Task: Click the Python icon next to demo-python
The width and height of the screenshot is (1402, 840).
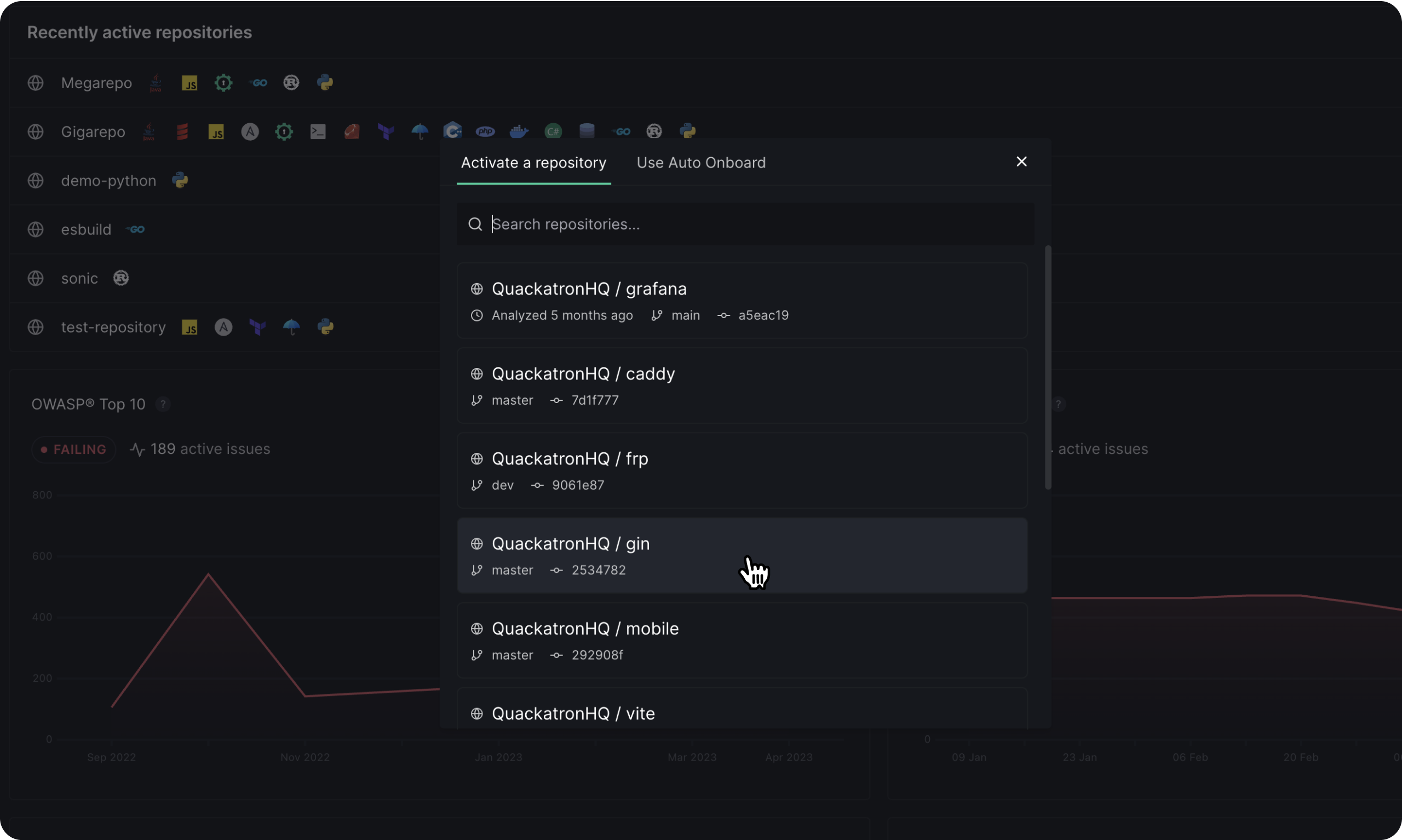Action: (x=180, y=181)
